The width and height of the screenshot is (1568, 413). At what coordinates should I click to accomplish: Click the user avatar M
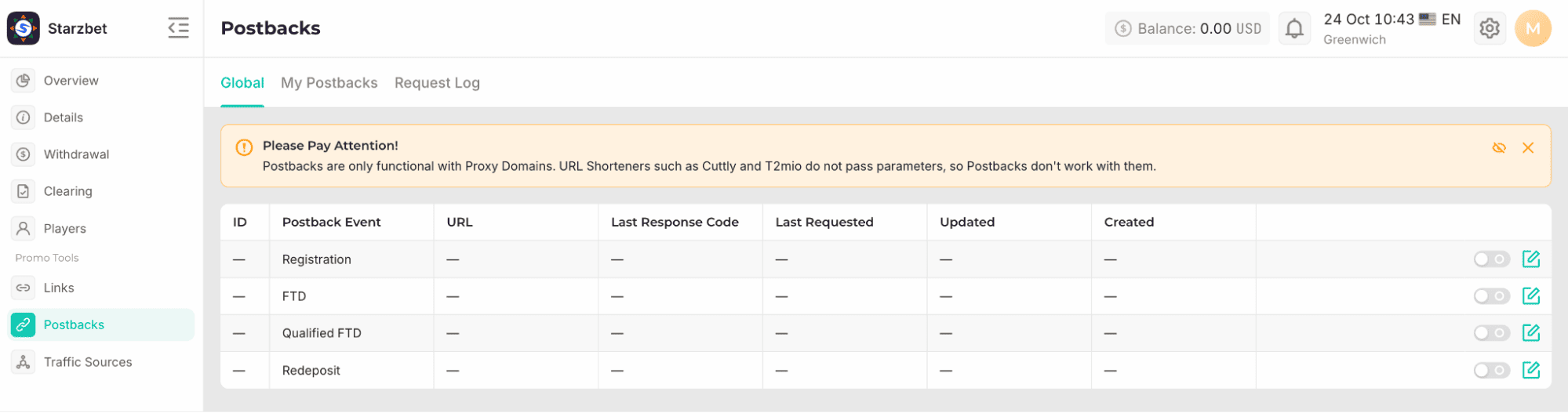pyautogui.click(x=1533, y=29)
